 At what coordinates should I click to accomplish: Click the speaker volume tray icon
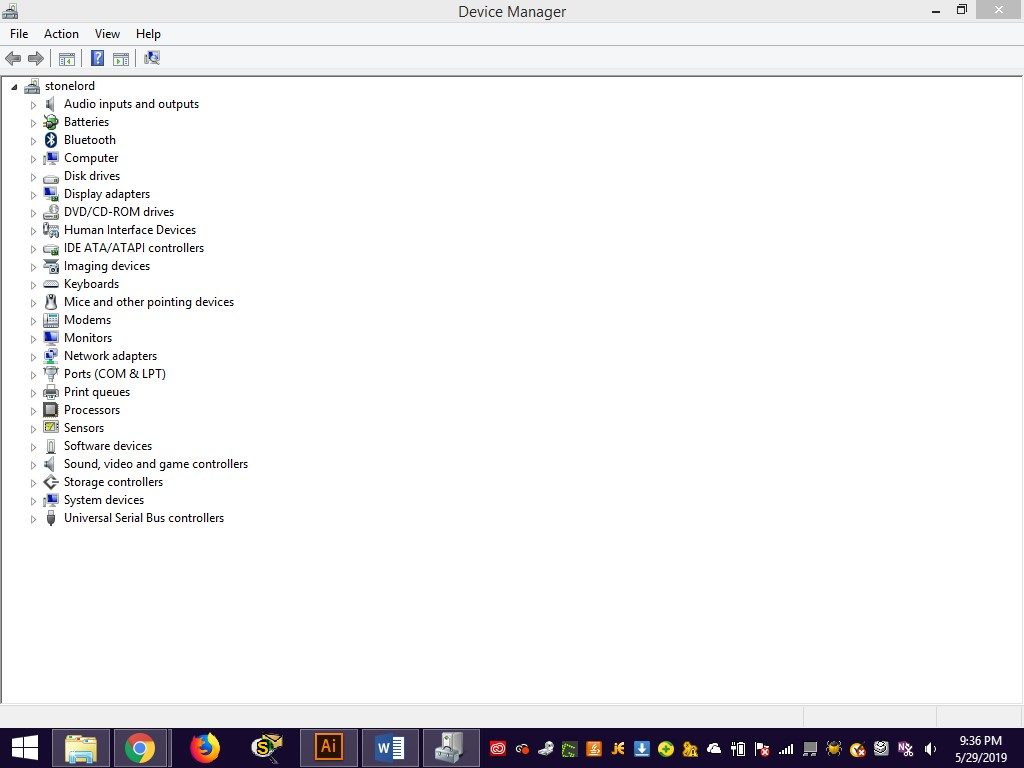tap(931, 748)
